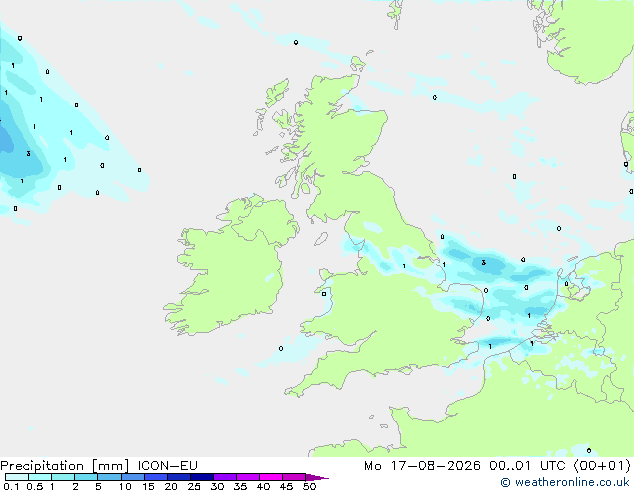Click the 25 mm dark blue legend swatch

[x=202, y=477]
